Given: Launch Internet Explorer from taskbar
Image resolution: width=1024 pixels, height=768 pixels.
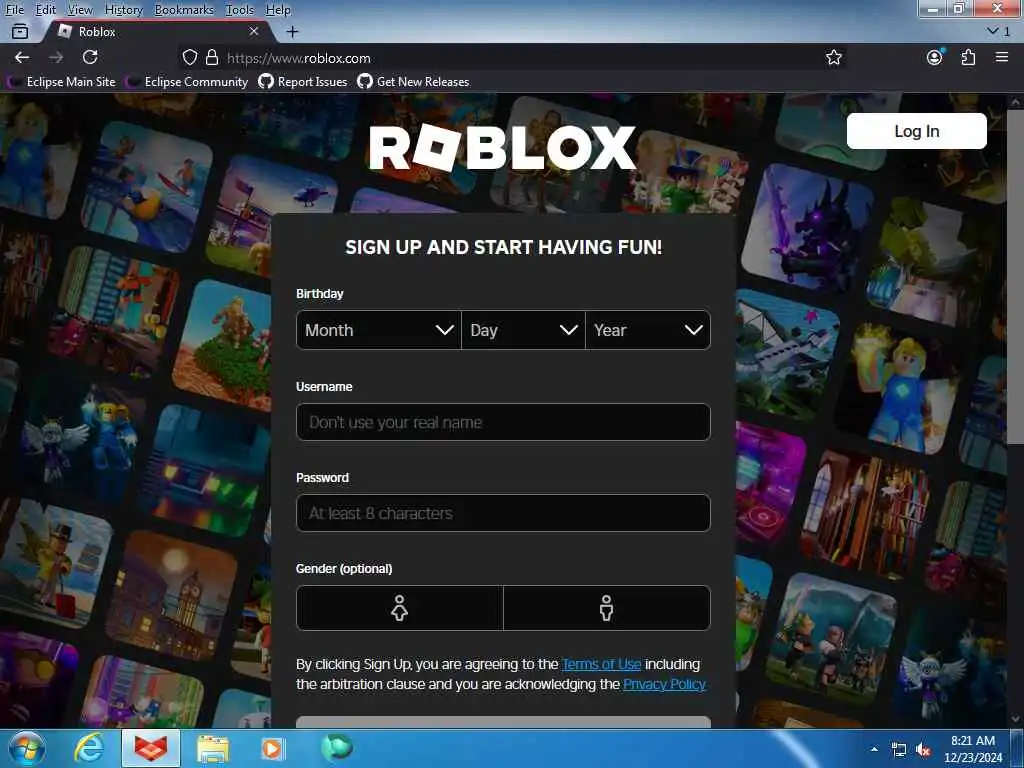Looking at the screenshot, I should point(89,748).
